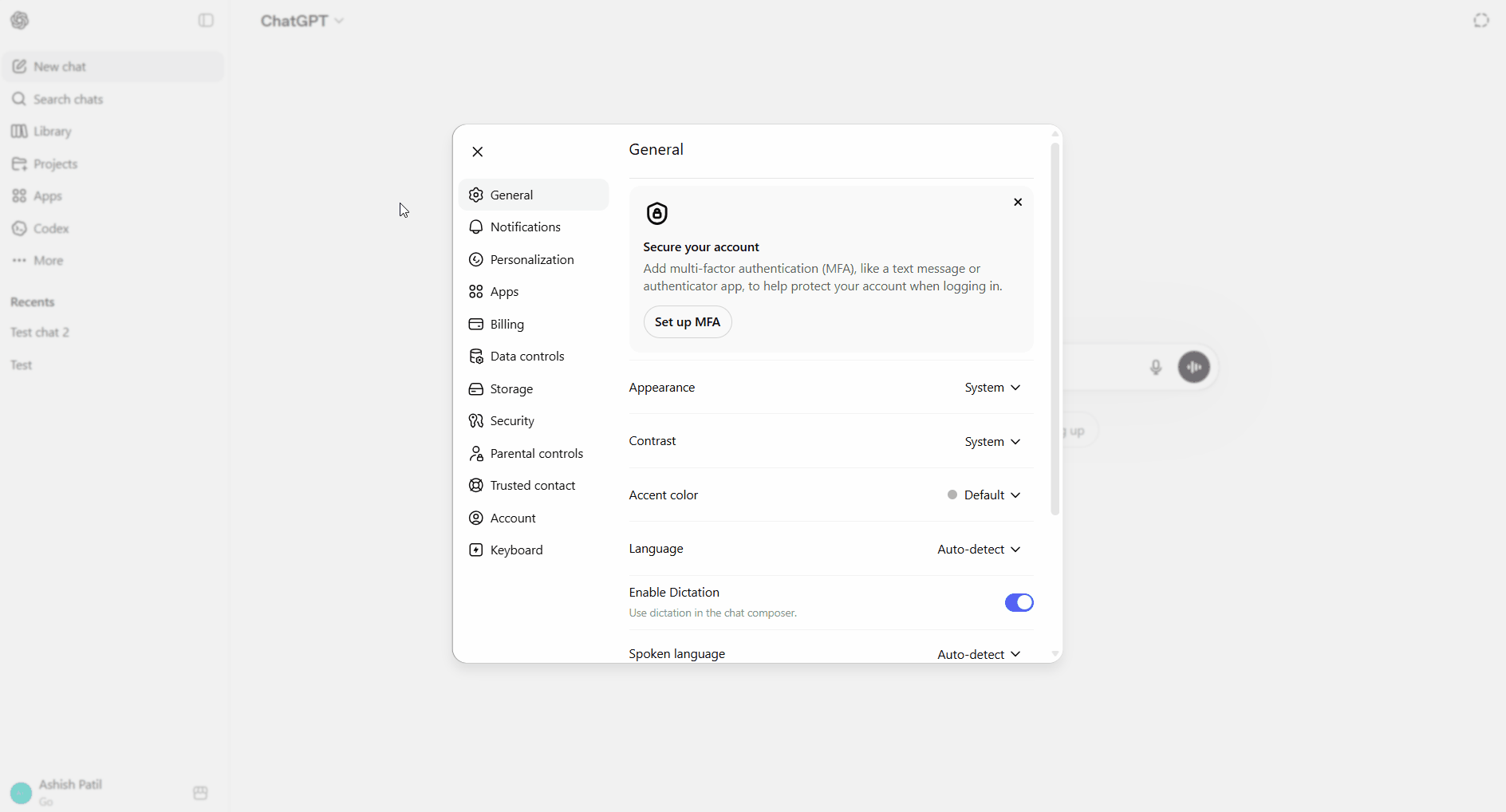Open the Personalization settings tab

pyautogui.click(x=534, y=260)
